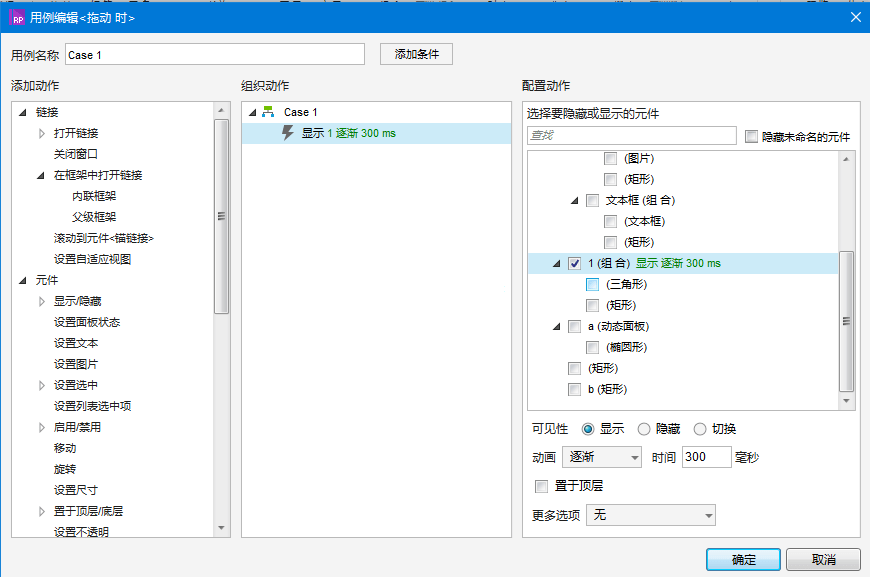Open the 动画 animation dropdown
The image size is (870, 577).
point(602,457)
